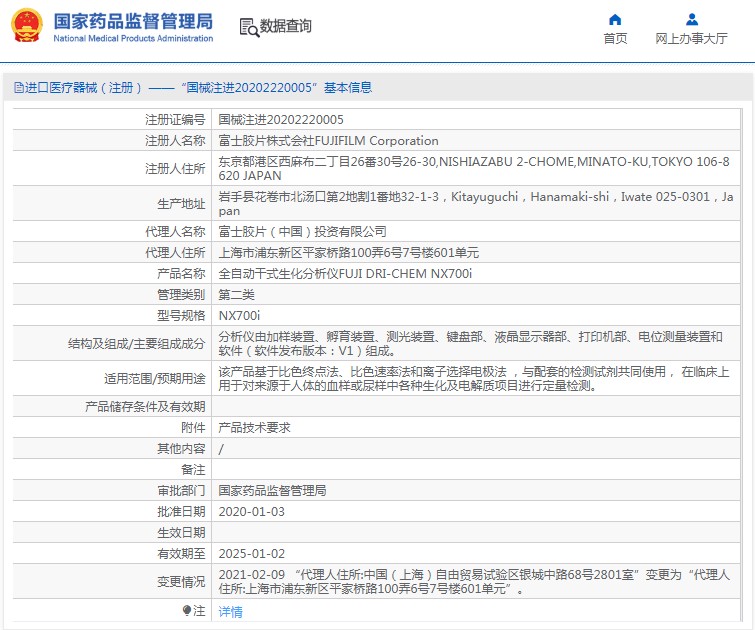Screen dimensions: 755x630
Task: Click the 注册人住所 address value
Action: click(474, 169)
